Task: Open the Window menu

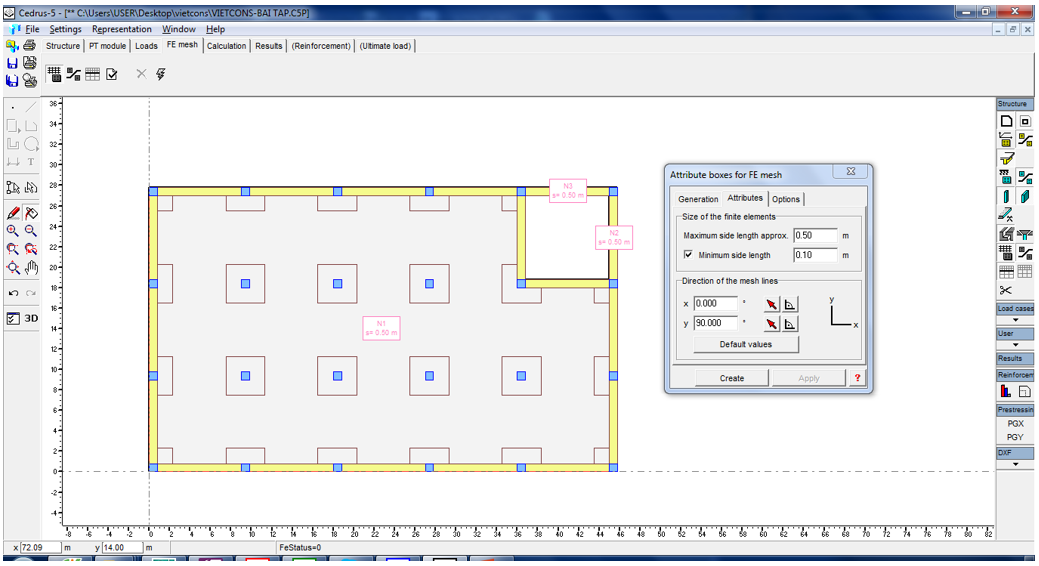Action: pos(179,29)
